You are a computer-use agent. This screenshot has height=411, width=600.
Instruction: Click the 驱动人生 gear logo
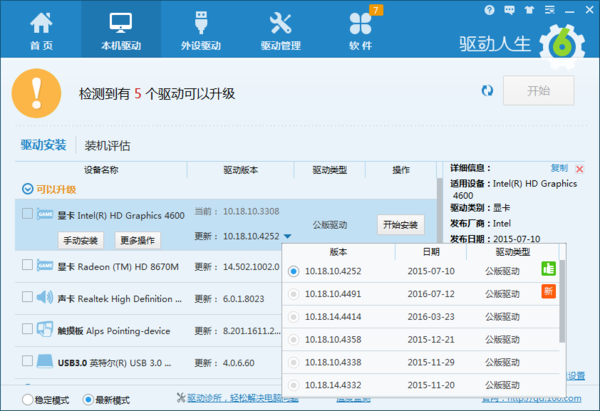(x=562, y=47)
